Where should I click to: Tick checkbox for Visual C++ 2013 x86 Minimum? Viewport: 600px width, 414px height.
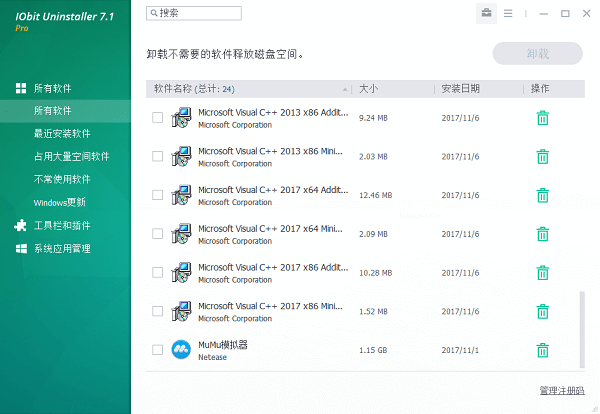(157, 156)
